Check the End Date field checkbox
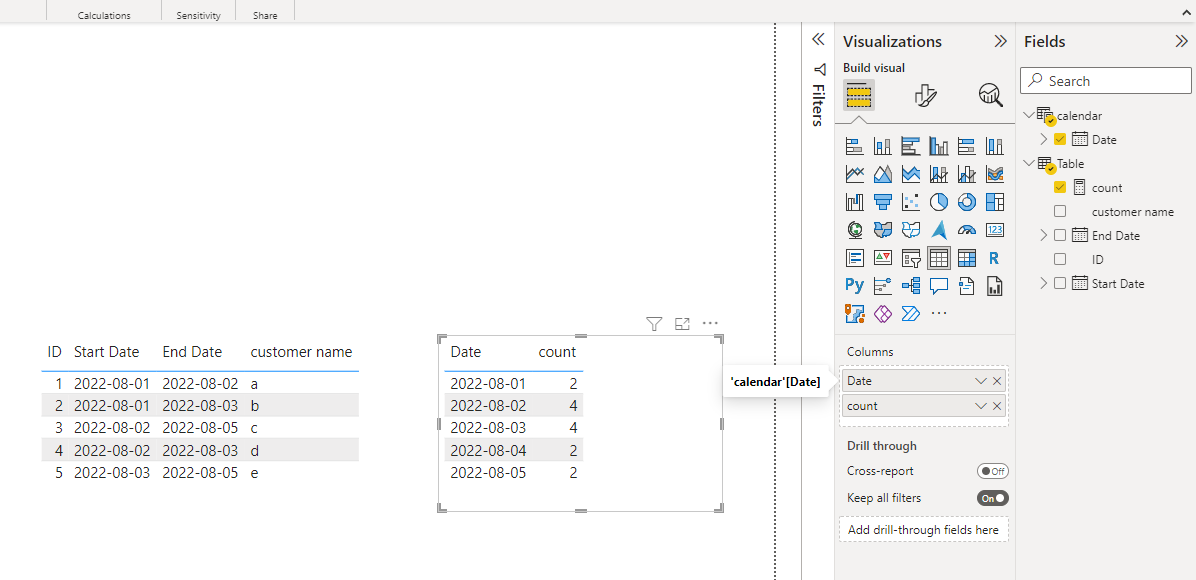Viewport: 1196px width, 580px height. pos(1059,235)
